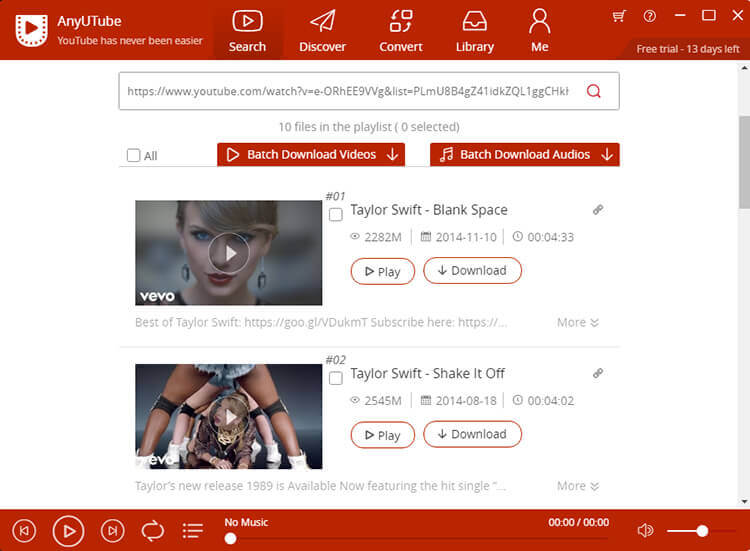Click the previous track button
Screen dimensions: 750x551
[24, 531]
